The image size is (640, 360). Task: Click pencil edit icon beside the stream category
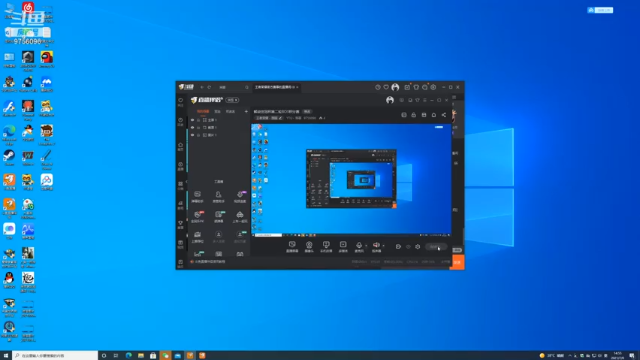pyautogui.click(x=280, y=118)
